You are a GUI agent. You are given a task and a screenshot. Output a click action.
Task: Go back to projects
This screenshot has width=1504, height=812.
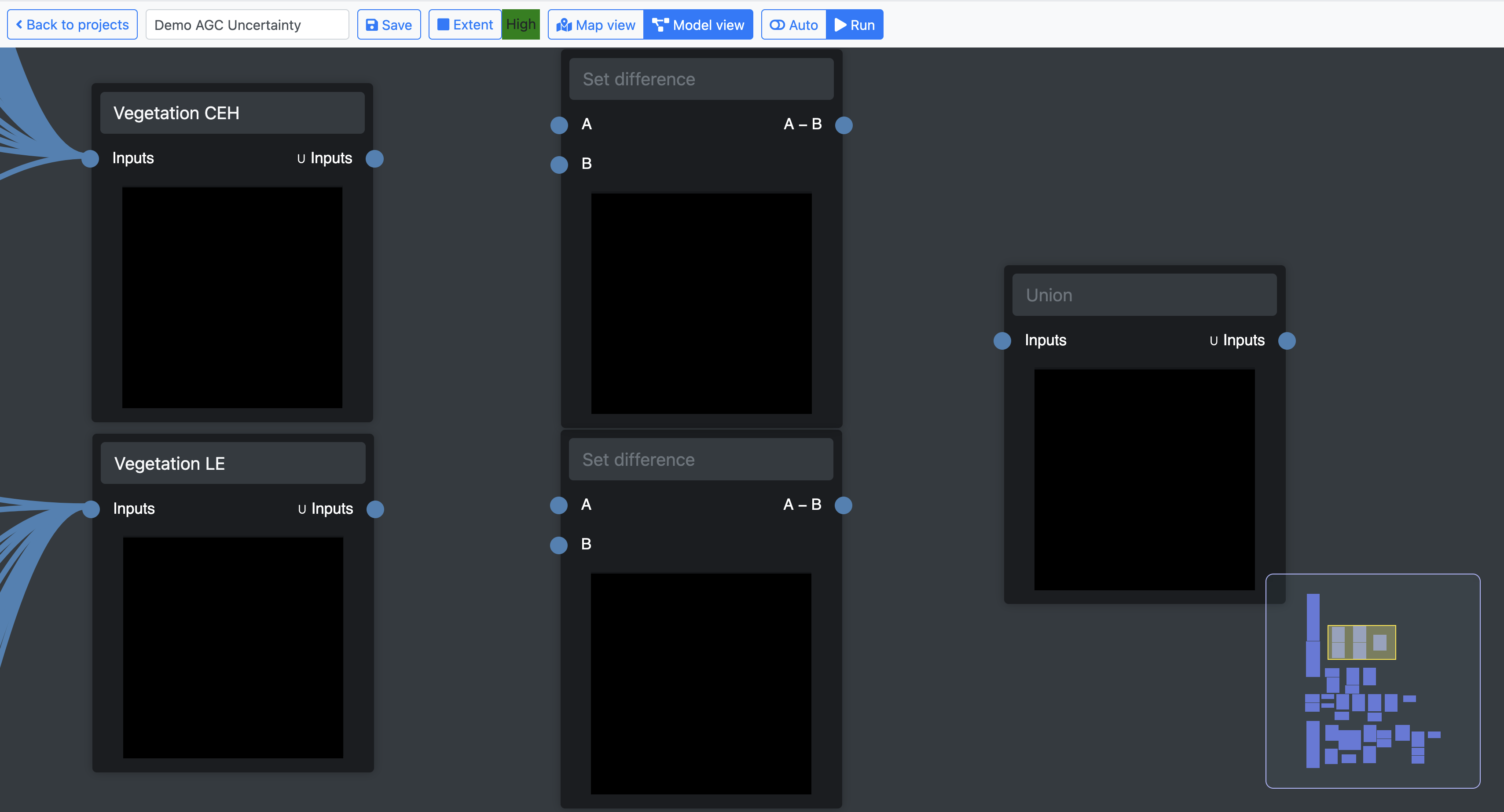(73, 25)
